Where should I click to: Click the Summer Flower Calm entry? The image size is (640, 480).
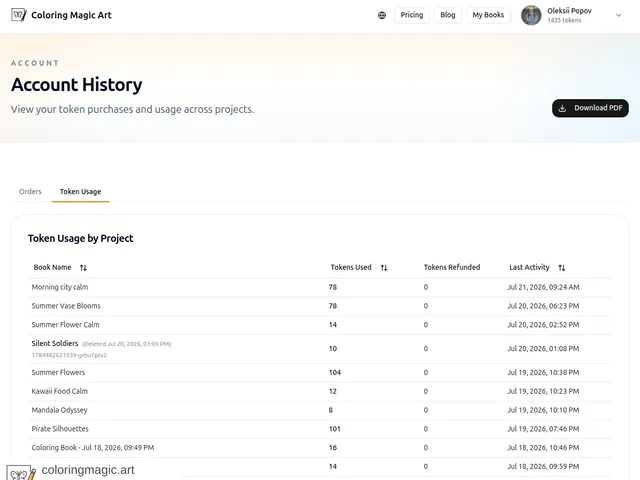(x=65, y=325)
